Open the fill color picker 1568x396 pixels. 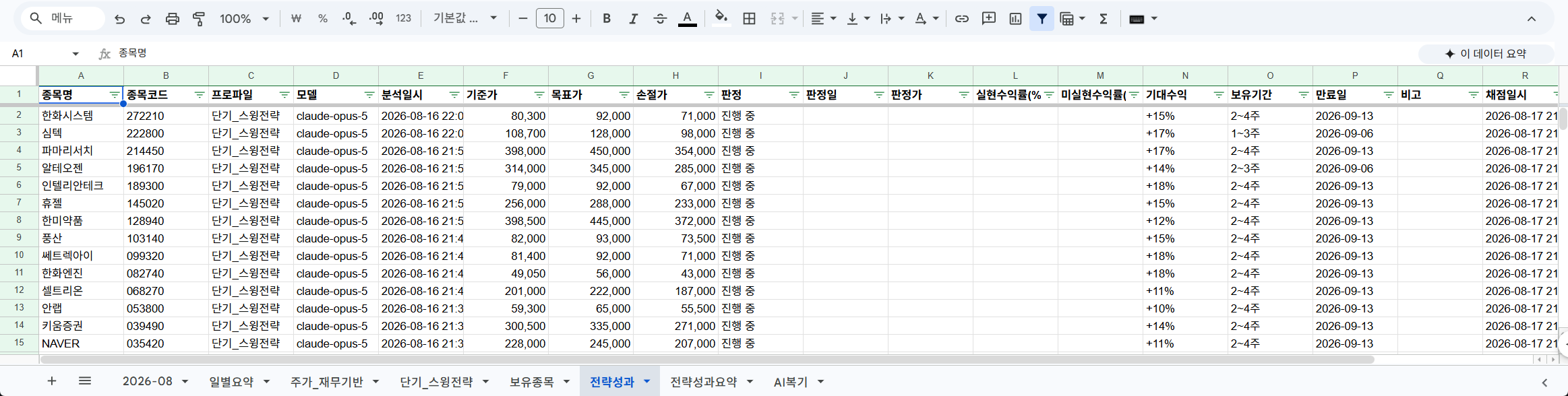721,18
